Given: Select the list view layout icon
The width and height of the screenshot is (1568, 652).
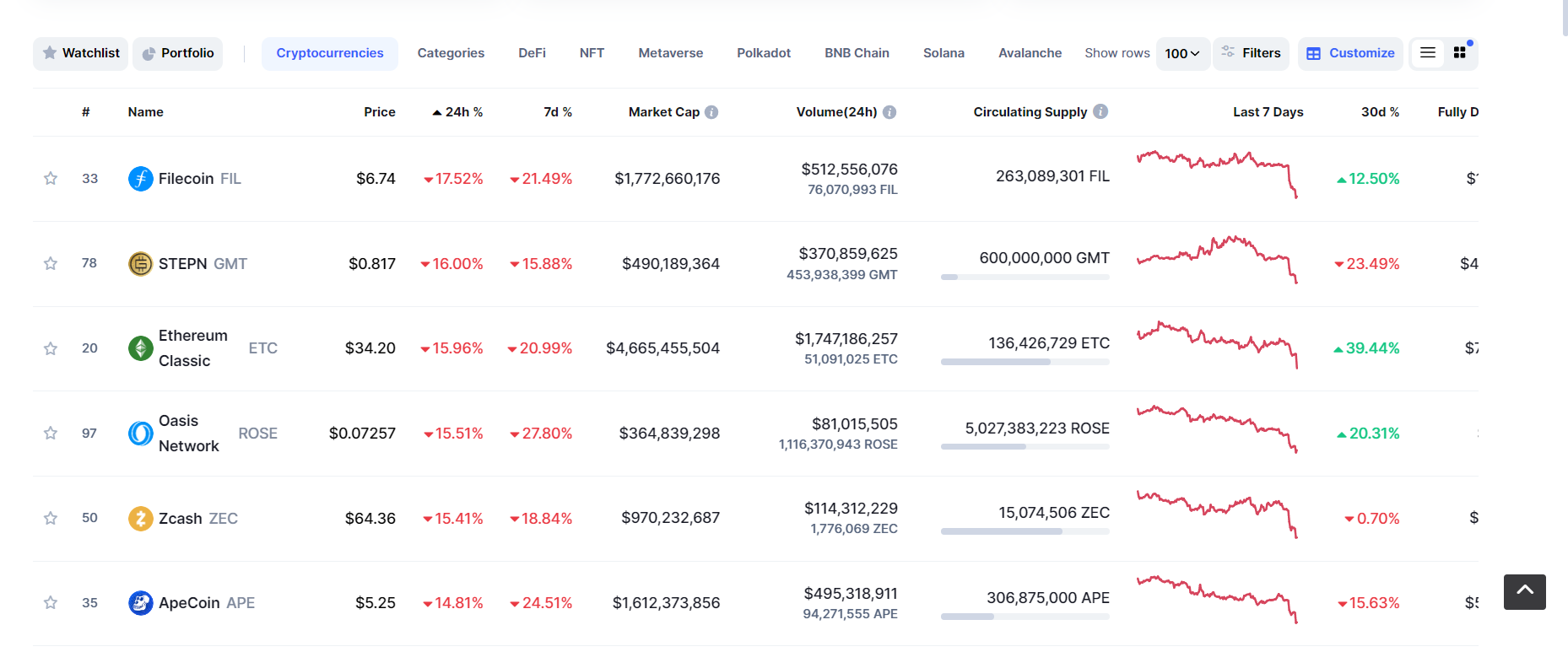Looking at the screenshot, I should 1428,53.
